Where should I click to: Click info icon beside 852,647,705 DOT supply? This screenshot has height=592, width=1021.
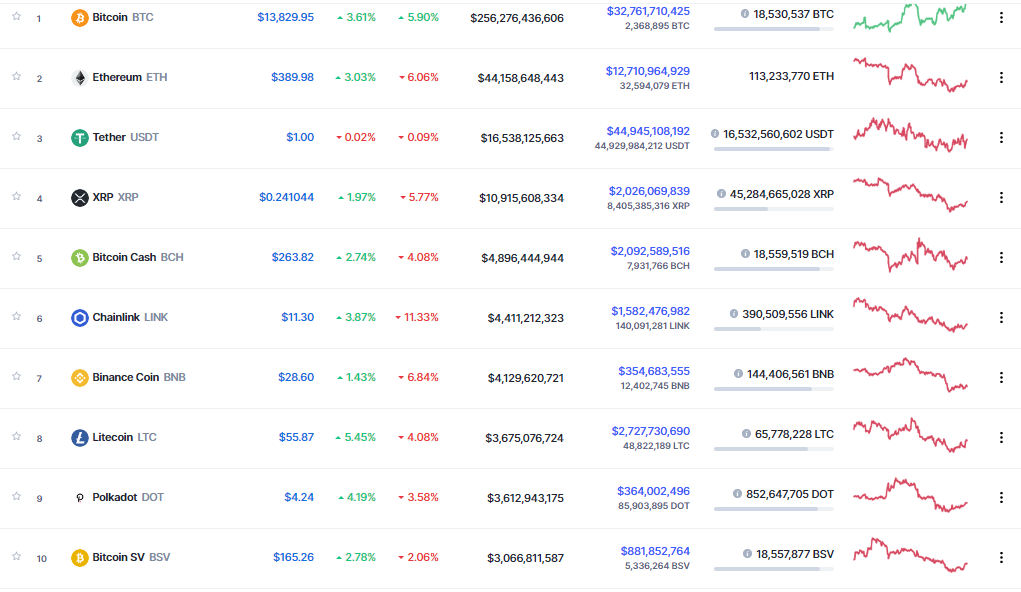(737, 494)
